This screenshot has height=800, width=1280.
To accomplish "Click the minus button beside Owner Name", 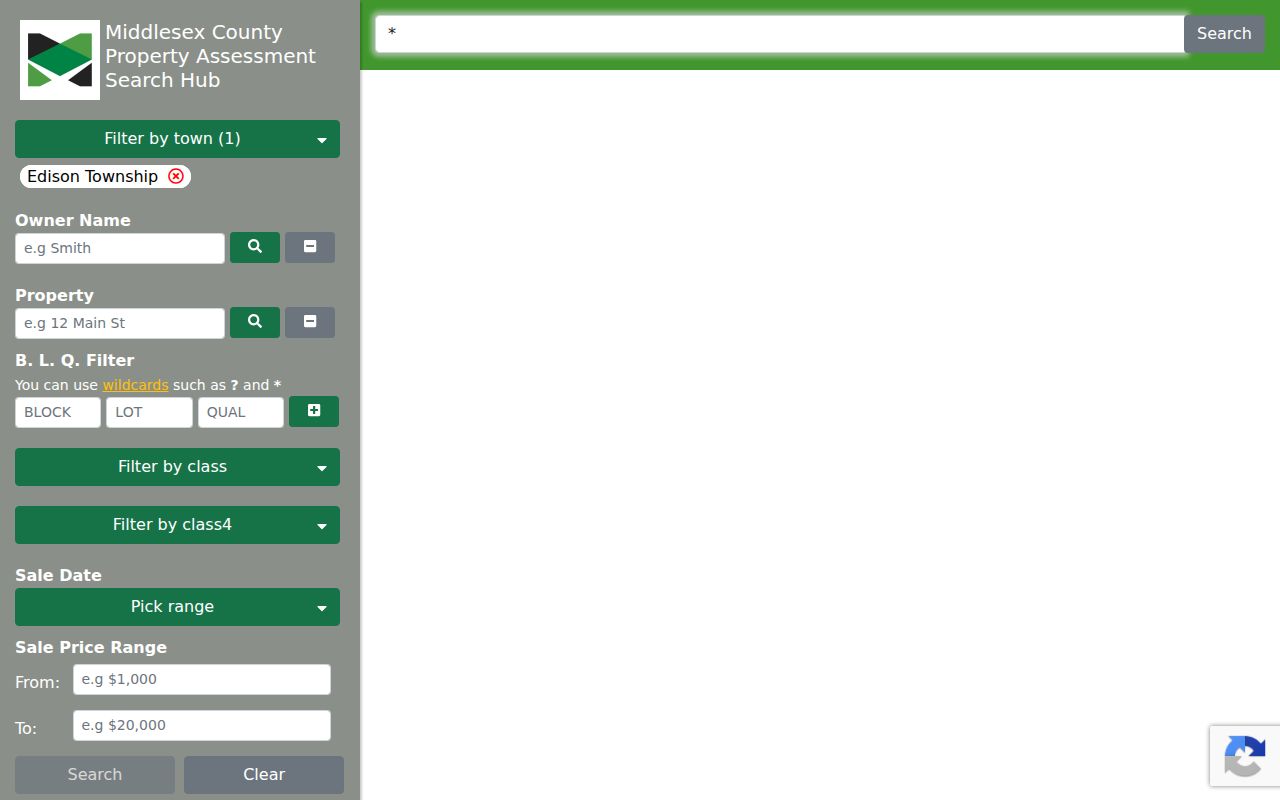I will (x=310, y=247).
